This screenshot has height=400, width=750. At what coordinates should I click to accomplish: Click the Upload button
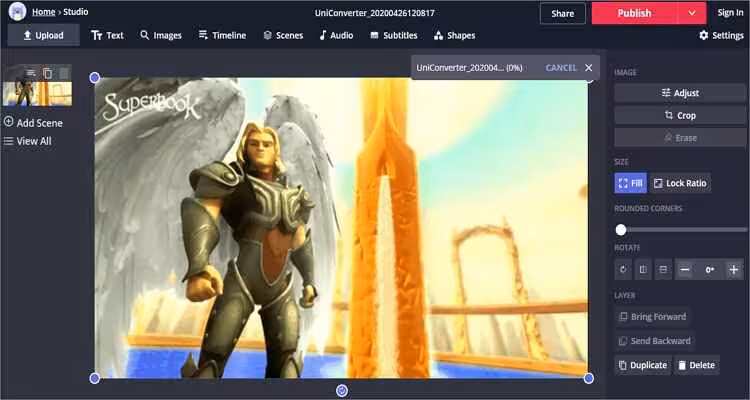(44, 35)
